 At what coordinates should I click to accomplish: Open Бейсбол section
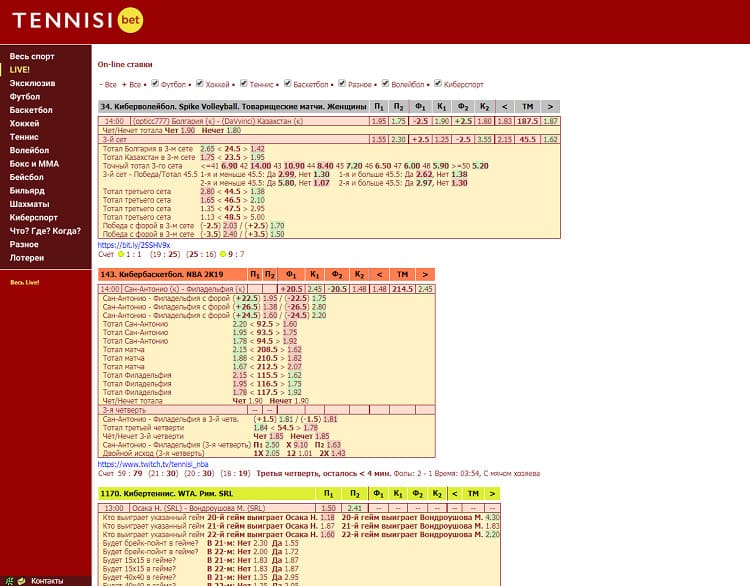click(x=27, y=177)
